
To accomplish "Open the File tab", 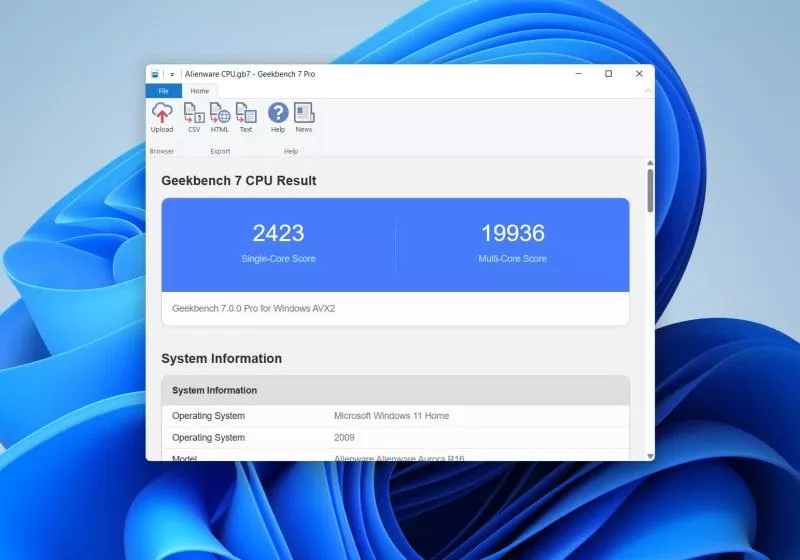I will pyautogui.click(x=164, y=91).
